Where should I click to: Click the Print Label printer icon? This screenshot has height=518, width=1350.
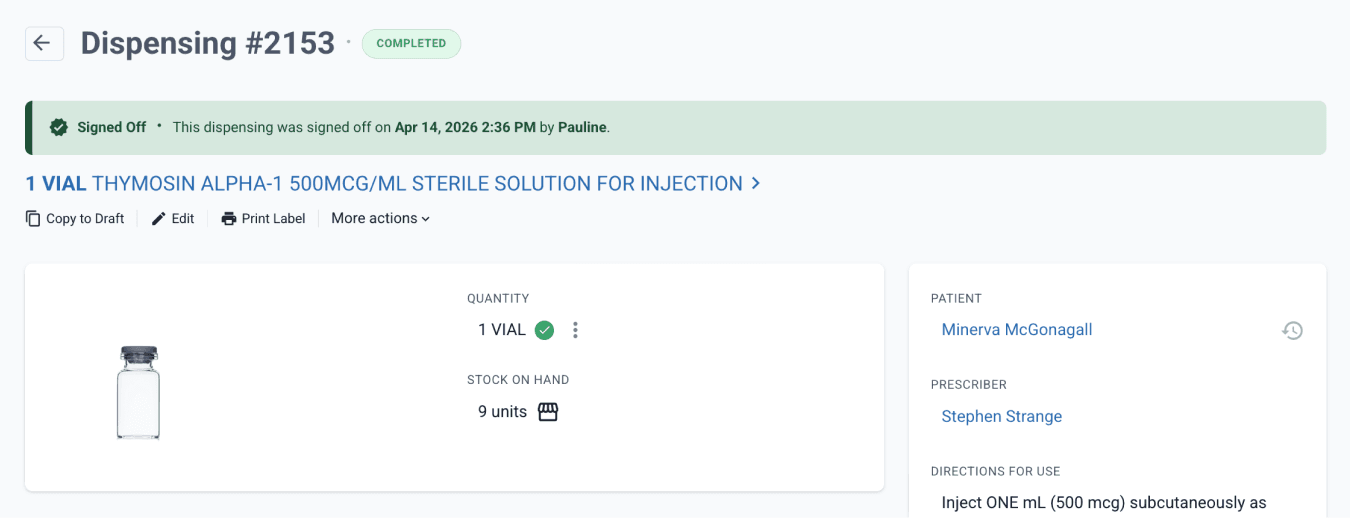[x=229, y=218]
